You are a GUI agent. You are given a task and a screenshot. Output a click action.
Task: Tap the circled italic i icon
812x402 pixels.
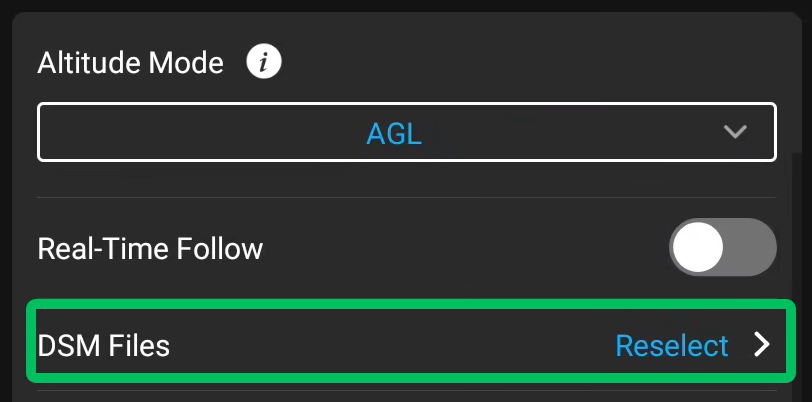pyautogui.click(x=264, y=62)
